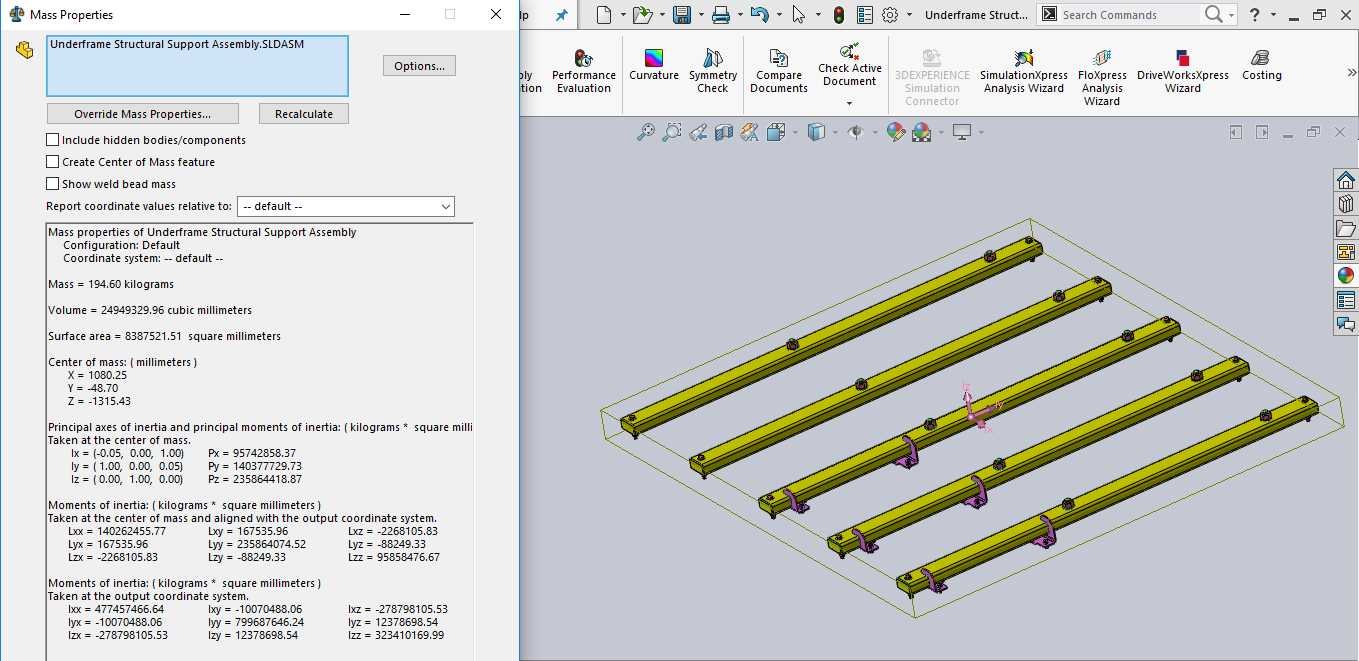Click the Help question mark button
This screenshot has width=1359, height=661.
coord(1254,15)
